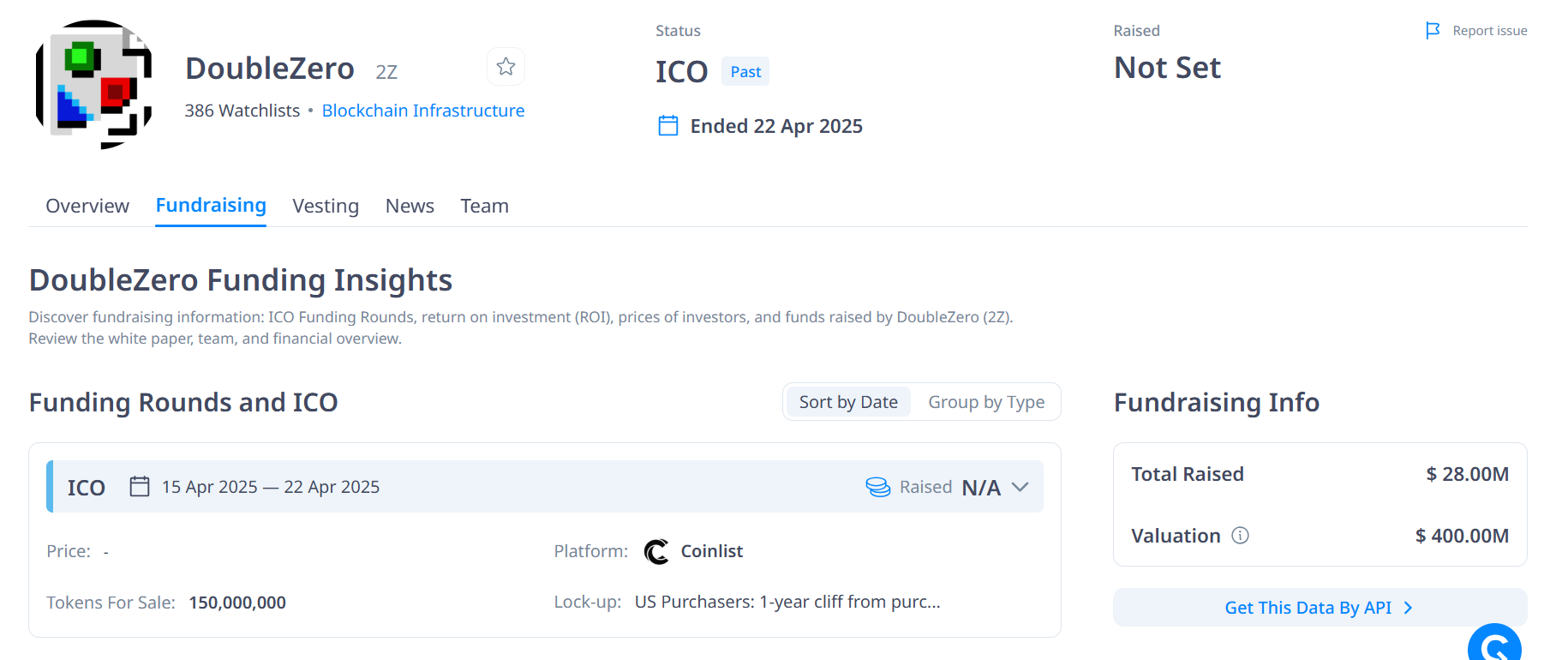Click the arrow on Get This Data By API
Viewport: 1568px width, 660px height.
pos(1408,608)
